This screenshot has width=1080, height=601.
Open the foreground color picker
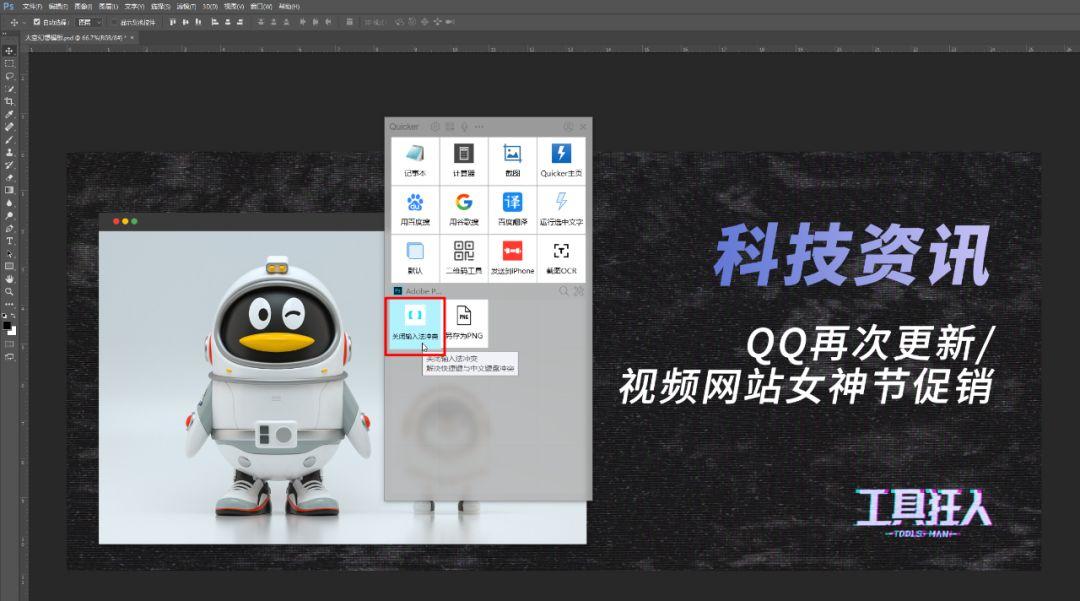point(7,326)
